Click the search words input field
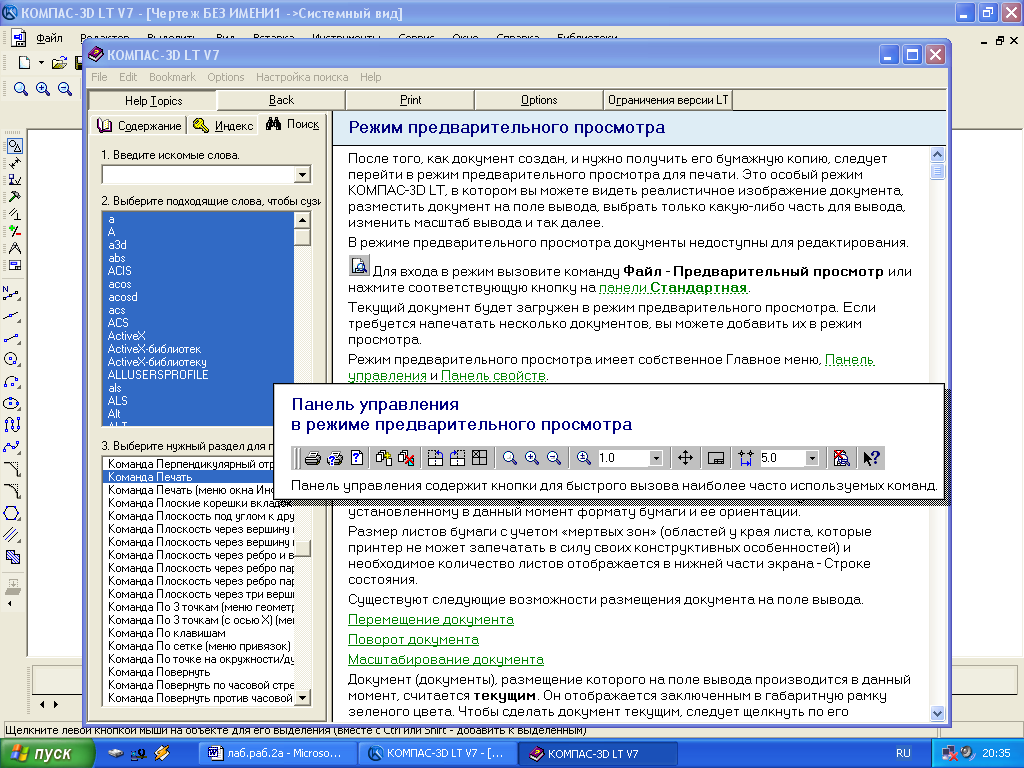 point(199,174)
